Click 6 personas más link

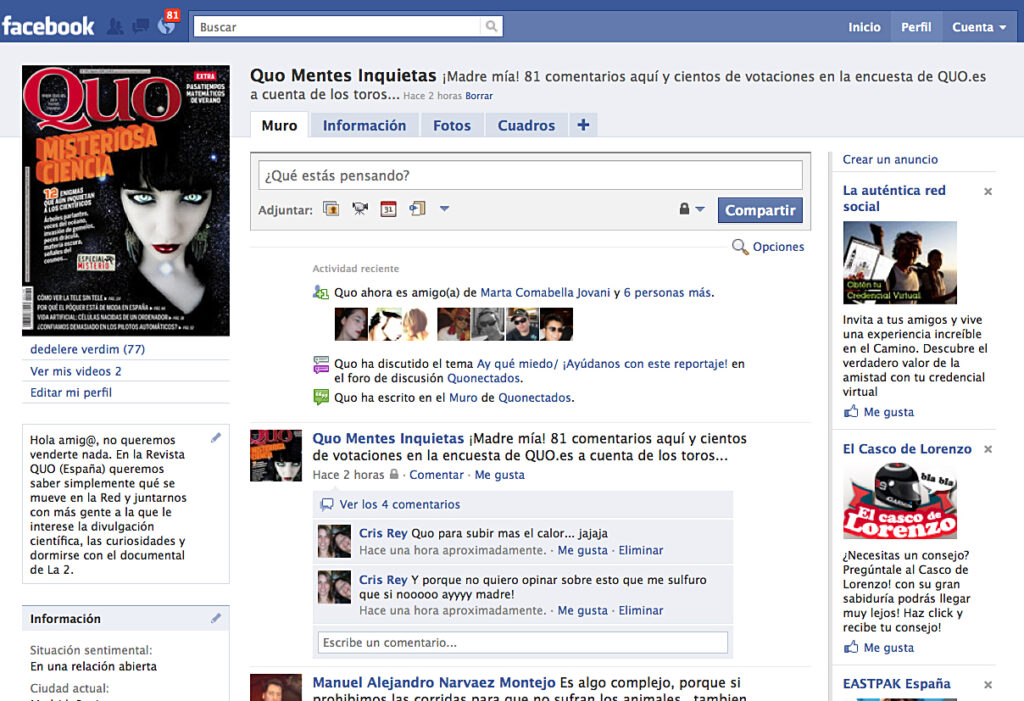click(x=667, y=293)
